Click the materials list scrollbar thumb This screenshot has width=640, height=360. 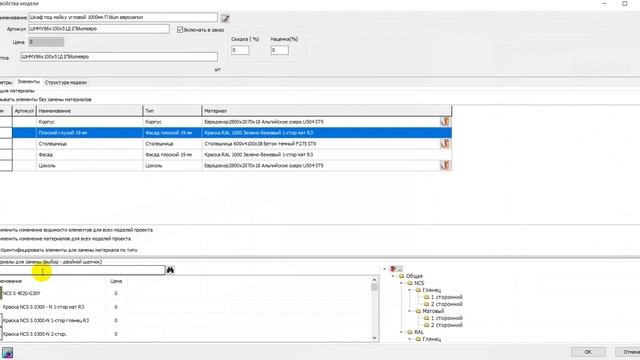[x=374, y=287]
